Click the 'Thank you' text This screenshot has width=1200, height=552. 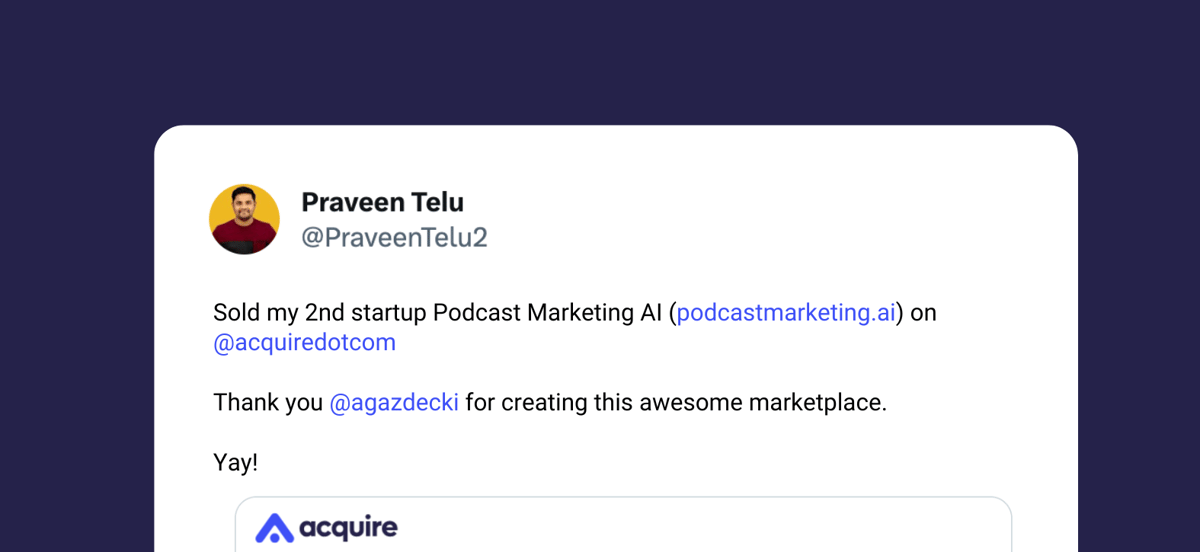tap(267, 404)
